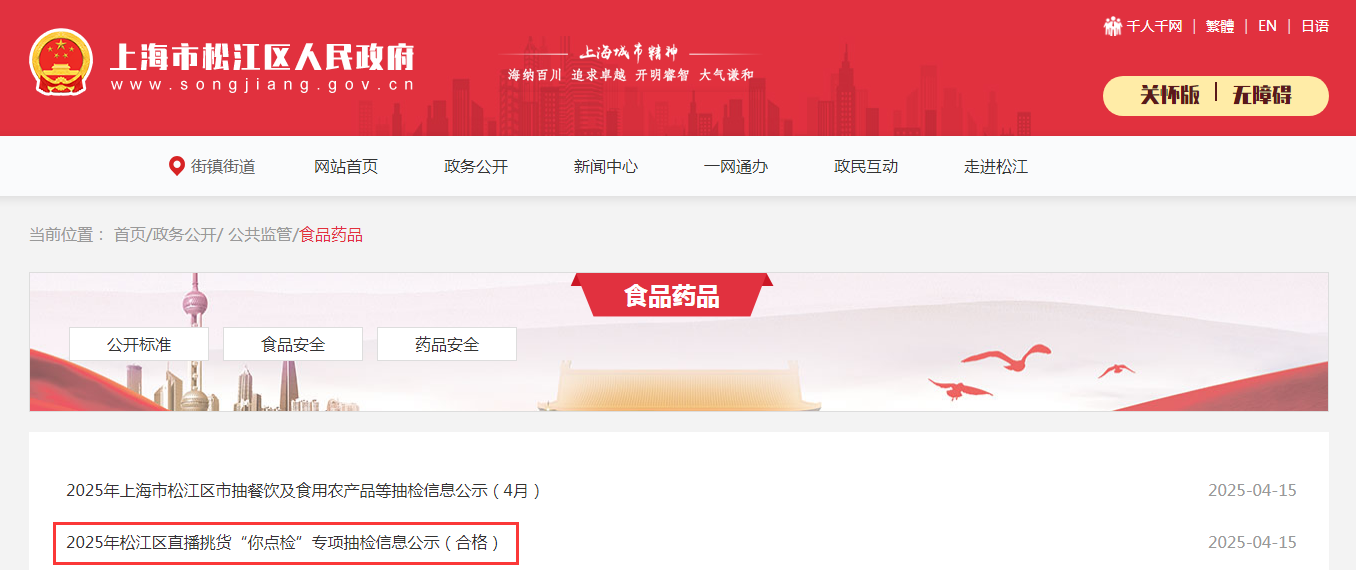
Task: Click the 公开标准 button
Action: [x=139, y=344]
